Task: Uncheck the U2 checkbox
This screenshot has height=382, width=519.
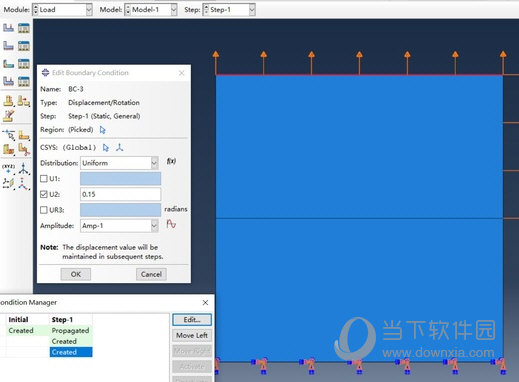Action: click(x=44, y=194)
